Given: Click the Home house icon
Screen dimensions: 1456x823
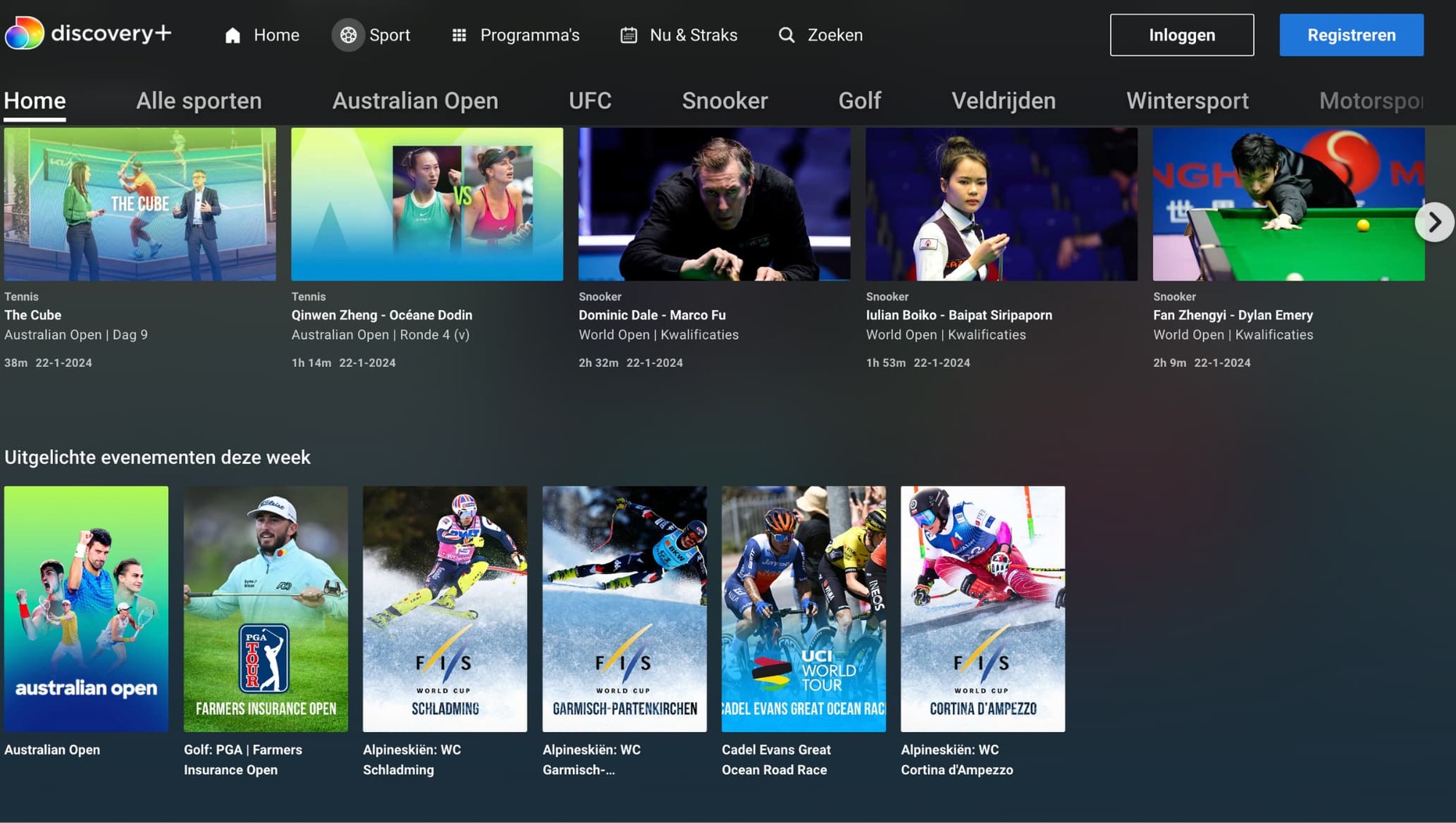Looking at the screenshot, I should [232, 35].
